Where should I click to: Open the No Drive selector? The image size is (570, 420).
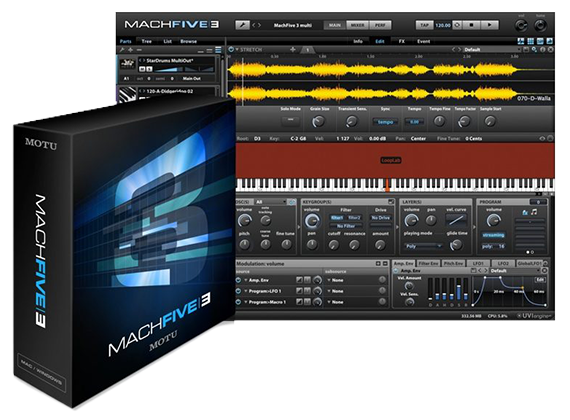coord(380,218)
